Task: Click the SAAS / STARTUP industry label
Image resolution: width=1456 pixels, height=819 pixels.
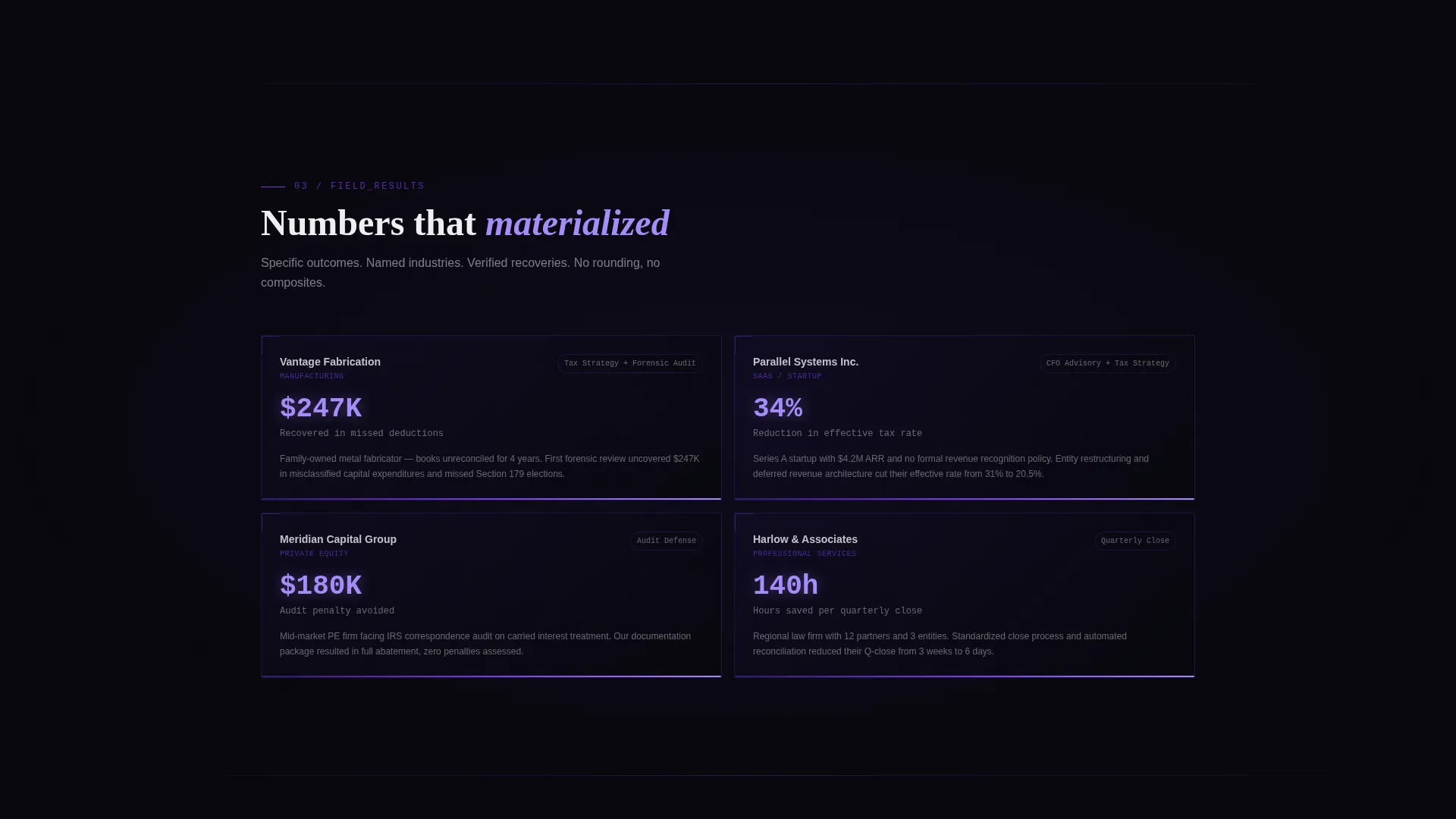Action: (x=787, y=377)
